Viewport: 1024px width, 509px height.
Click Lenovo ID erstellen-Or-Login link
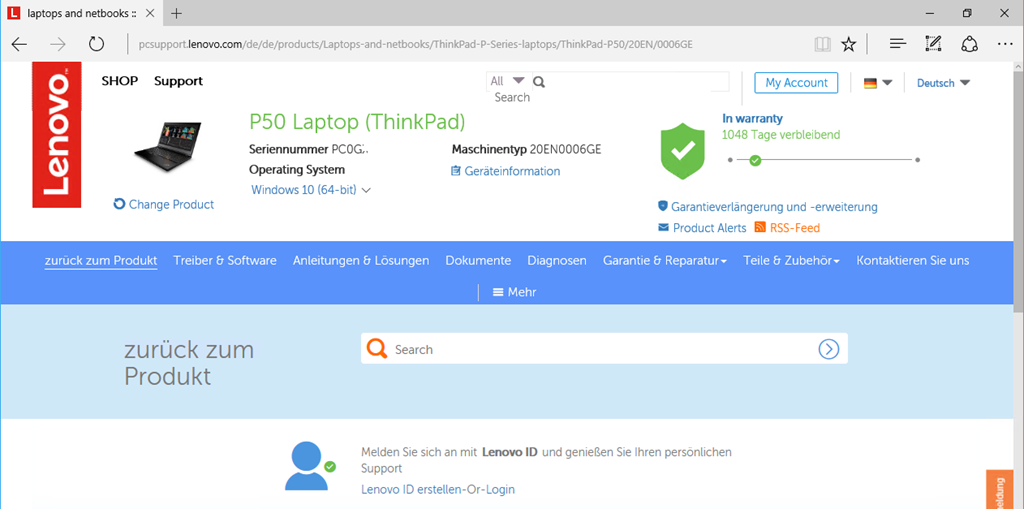[x=437, y=489]
